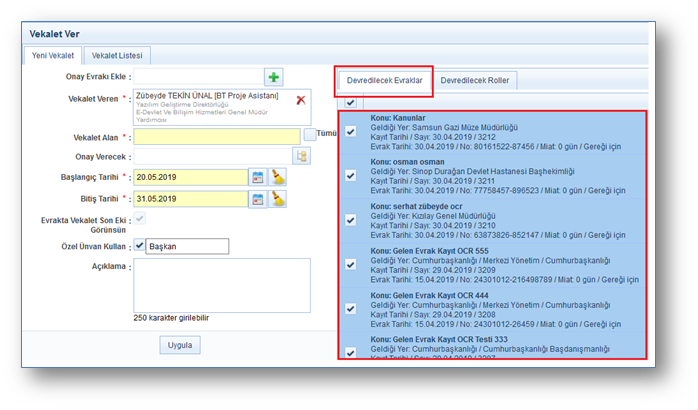Click the Uygula button
The image size is (698, 410).
point(180,345)
